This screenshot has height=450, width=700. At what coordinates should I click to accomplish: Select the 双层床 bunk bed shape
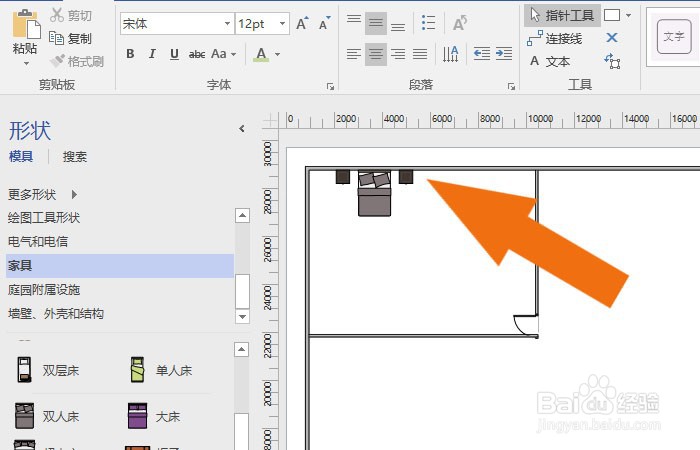click(48, 370)
